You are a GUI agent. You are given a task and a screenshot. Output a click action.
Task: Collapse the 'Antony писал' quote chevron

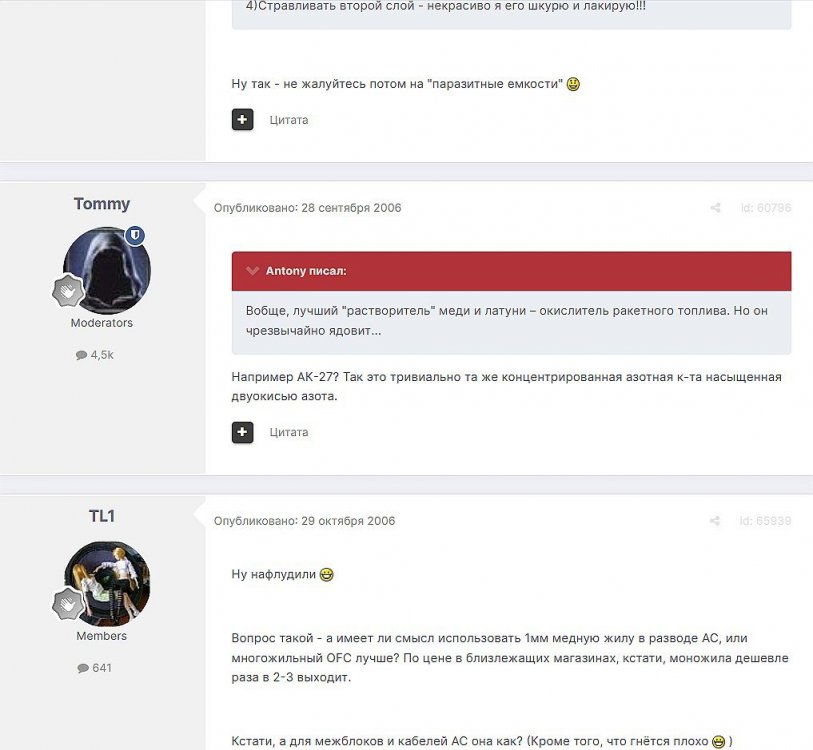click(253, 271)
